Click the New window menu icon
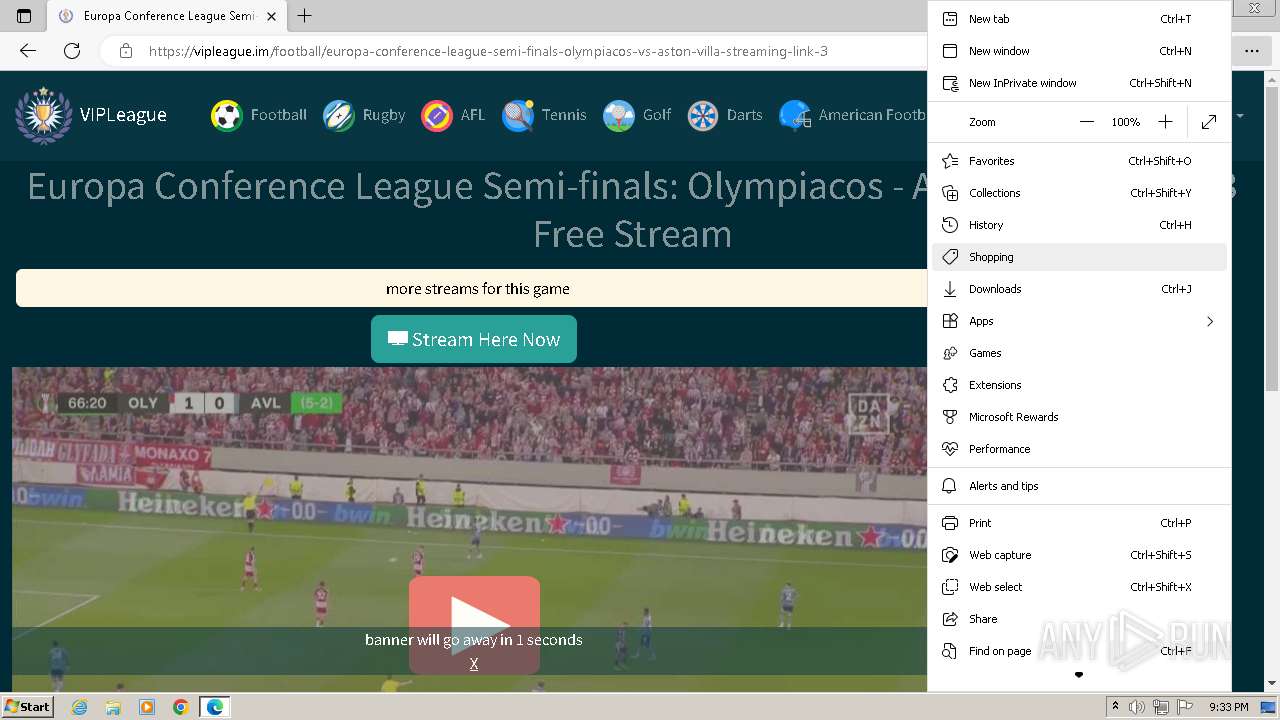This screenshot has width=1280, height=720. (x=950, y=51)
